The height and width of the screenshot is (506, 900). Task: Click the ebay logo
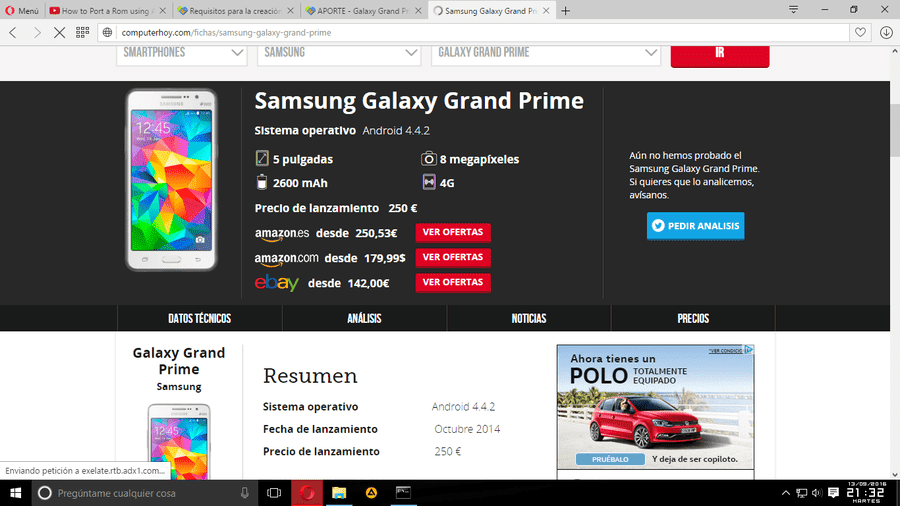(277, 282)
